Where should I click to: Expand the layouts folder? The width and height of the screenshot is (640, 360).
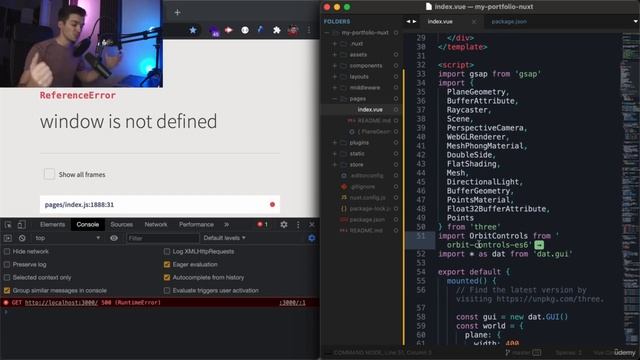click(335, 77)
